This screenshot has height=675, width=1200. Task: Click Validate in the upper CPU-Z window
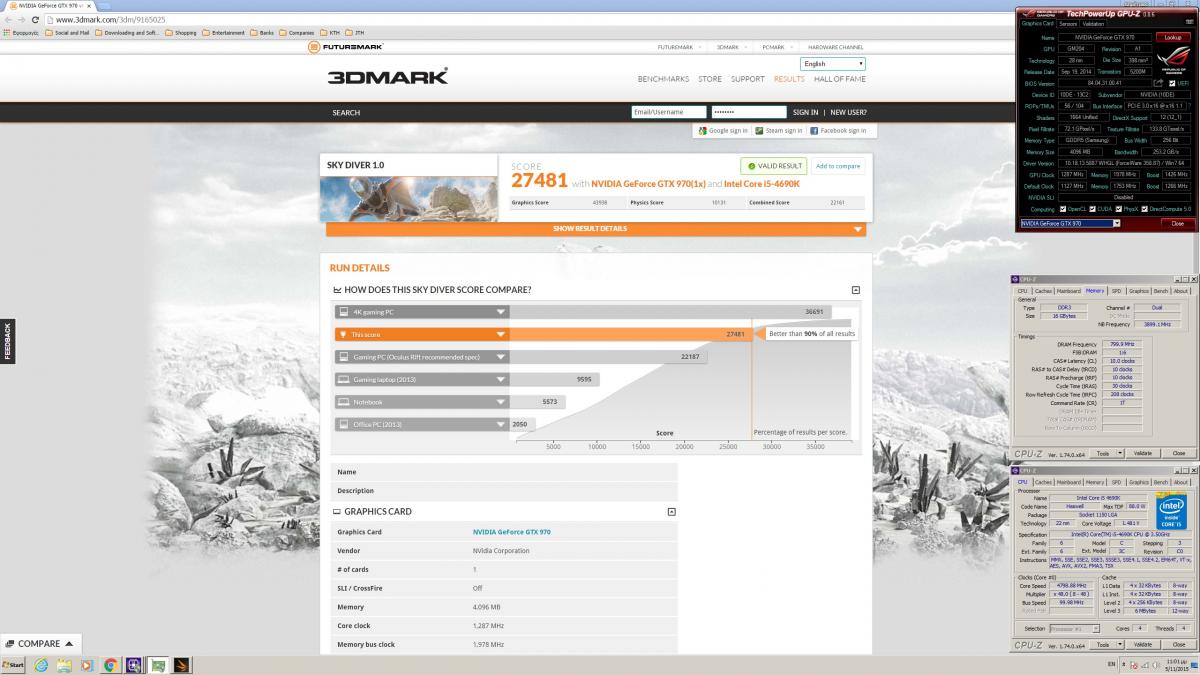click(1143, 453)
